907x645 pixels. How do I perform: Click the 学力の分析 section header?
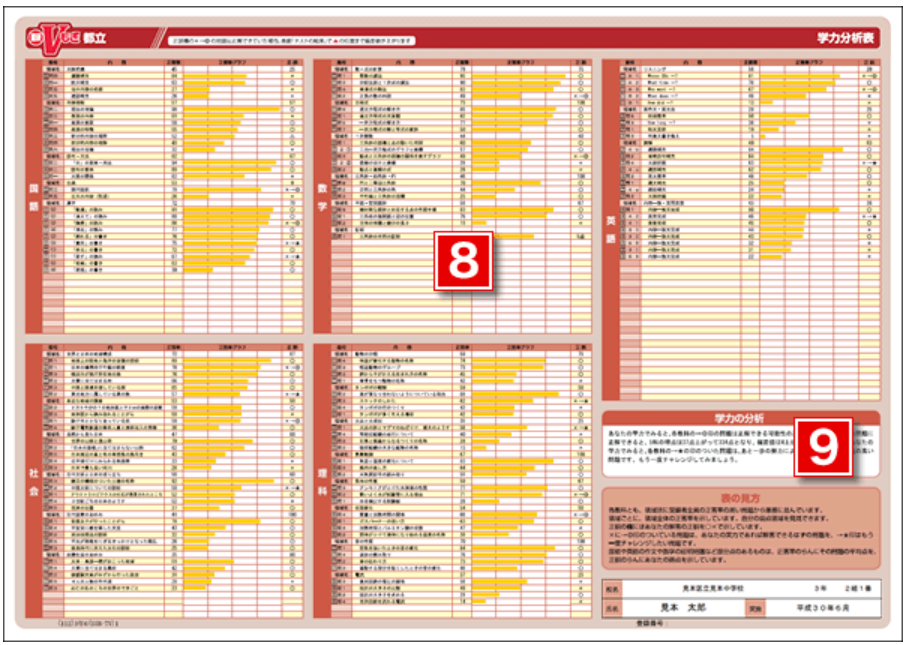(x=739, y=416)
